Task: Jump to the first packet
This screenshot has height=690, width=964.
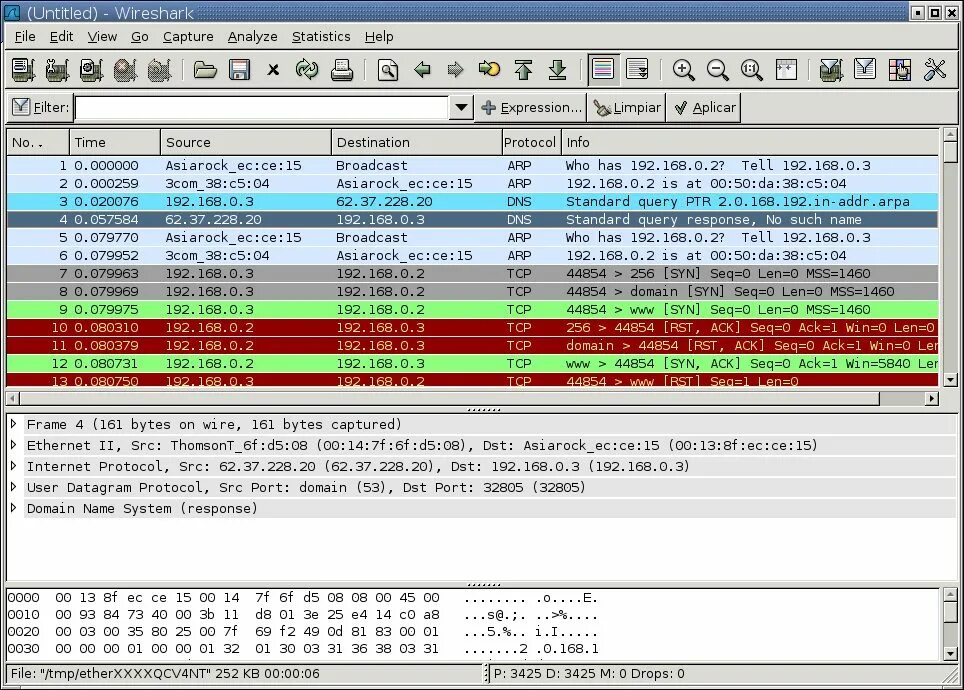Action: coord(523,69)
